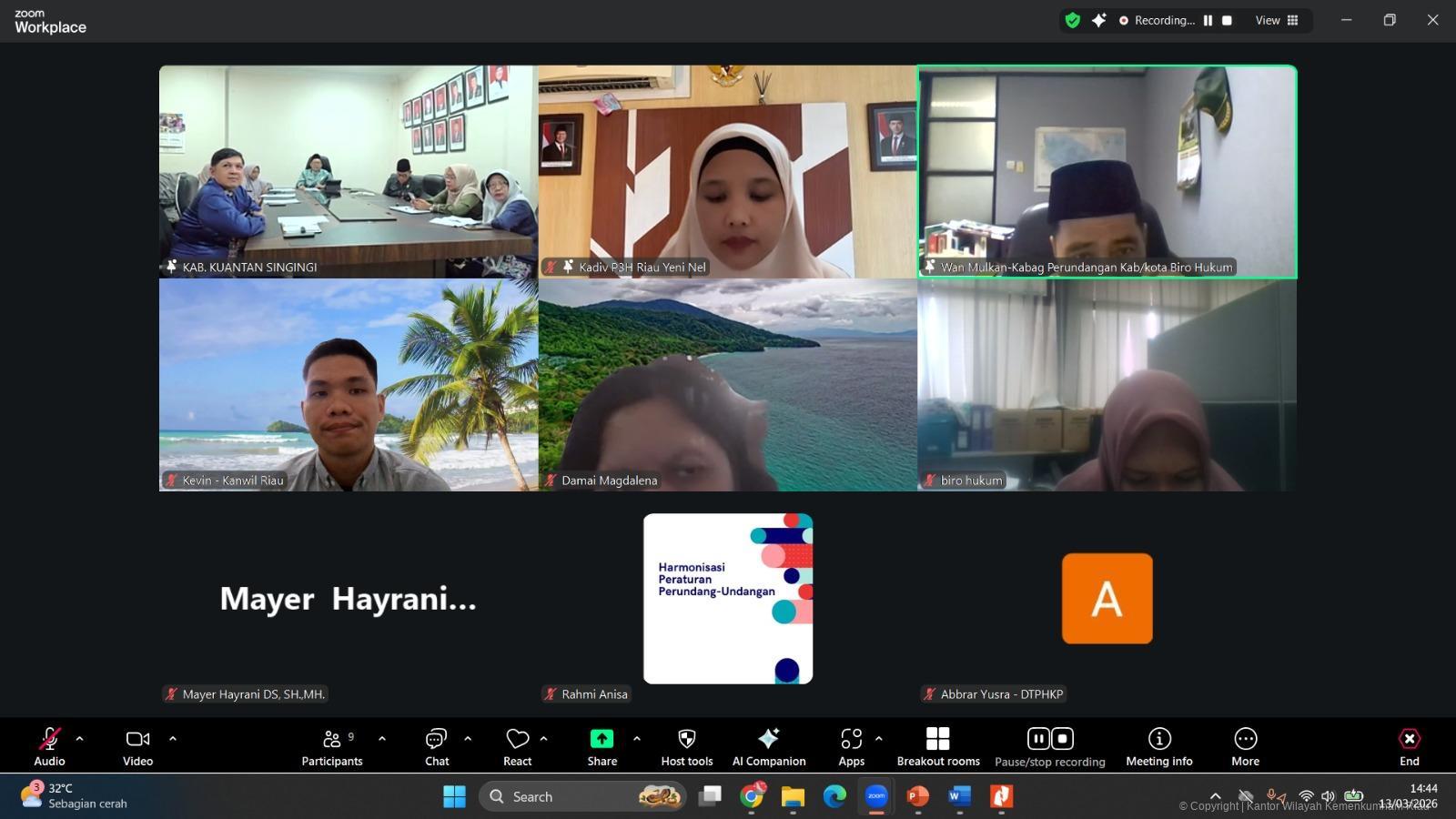Open the View layout menu

coord(1276,20)
